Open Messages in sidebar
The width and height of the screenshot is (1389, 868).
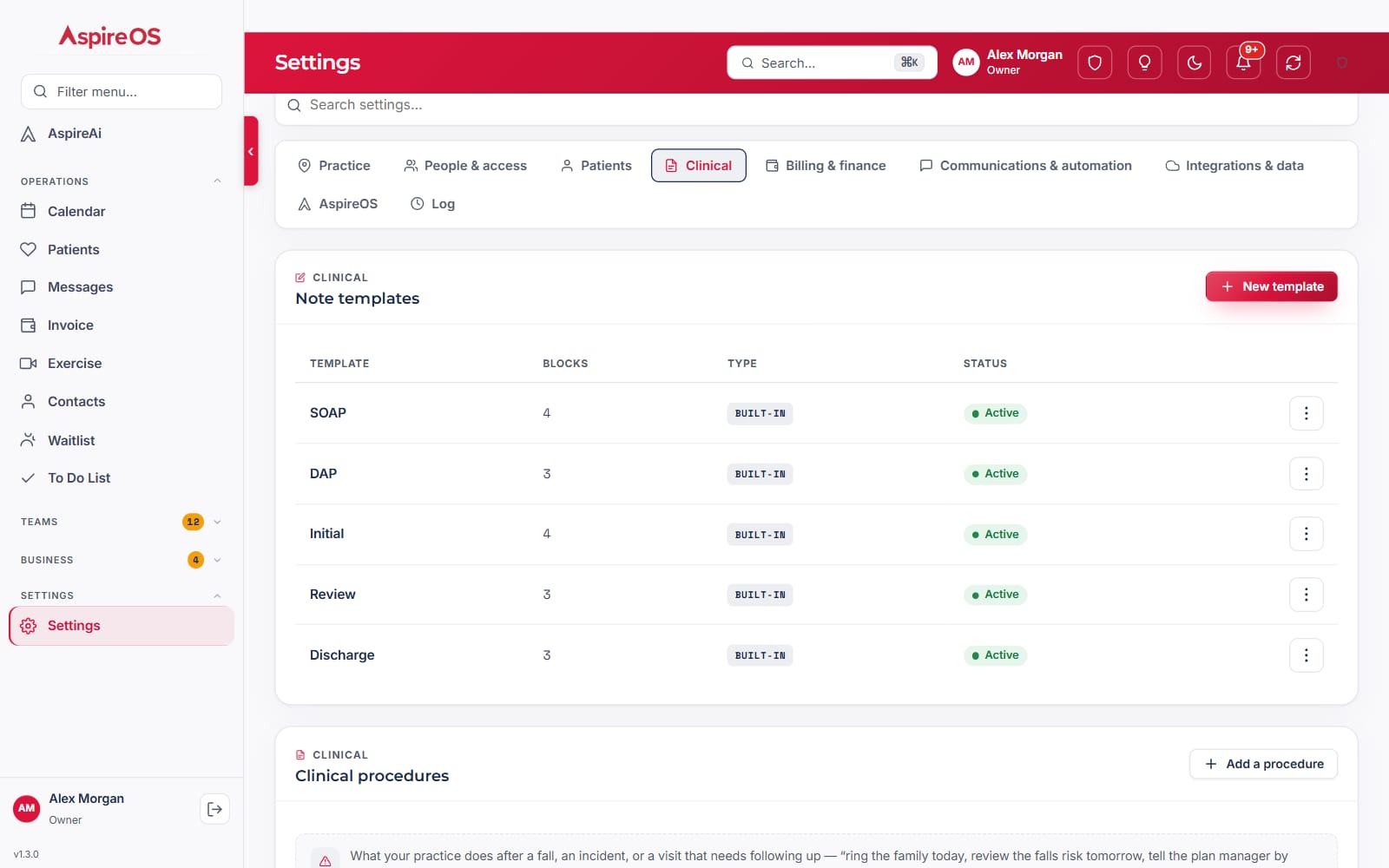[x=122, y=287]
